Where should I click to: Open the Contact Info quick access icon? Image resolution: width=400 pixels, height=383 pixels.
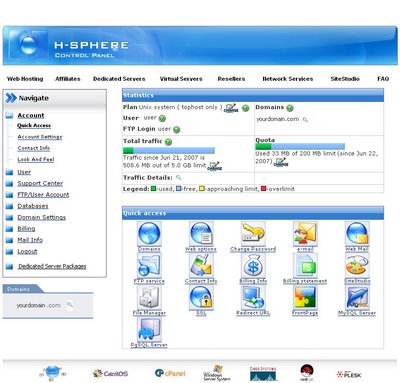201,266
